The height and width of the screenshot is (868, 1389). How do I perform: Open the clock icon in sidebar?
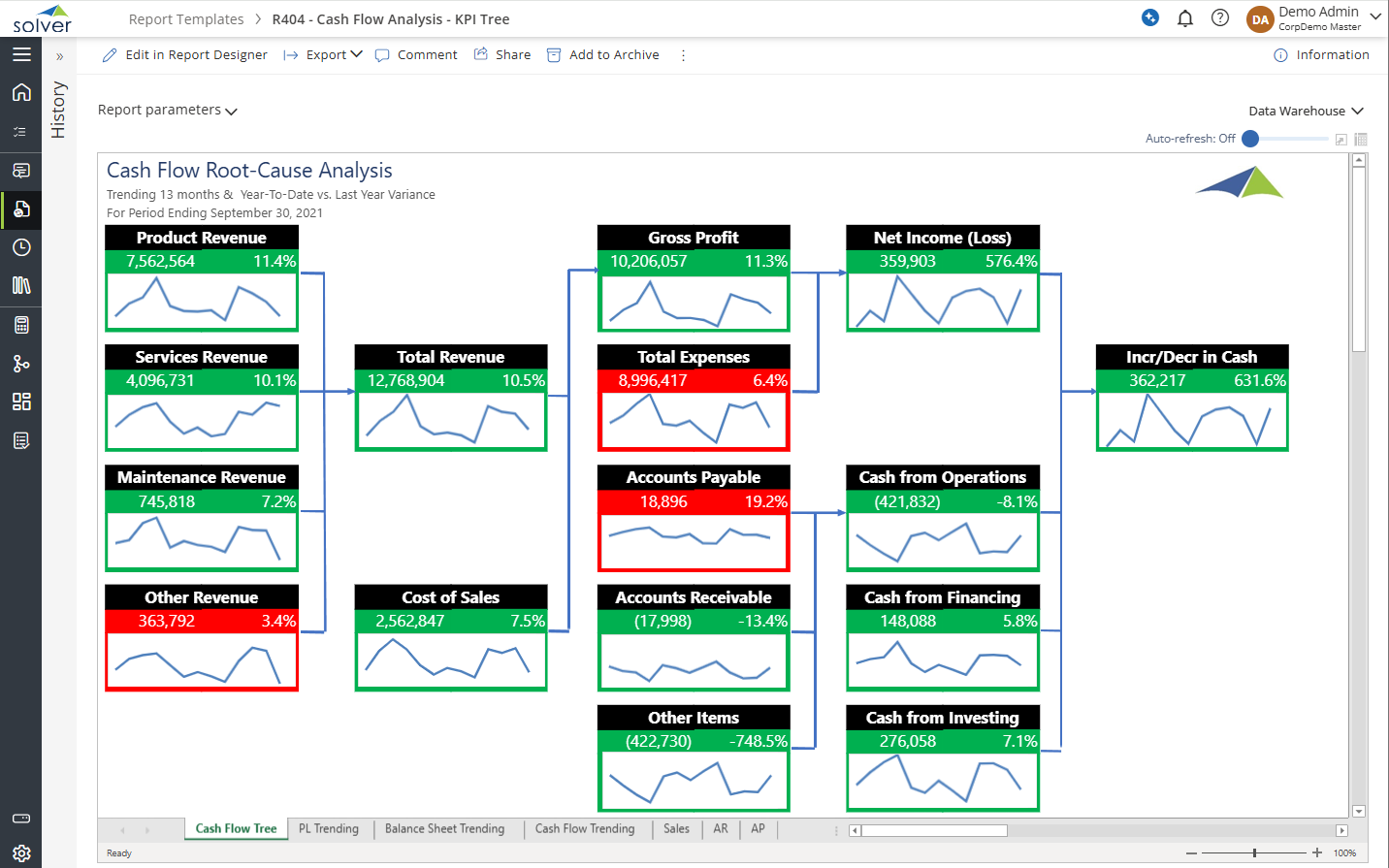(x=21, y=247)
